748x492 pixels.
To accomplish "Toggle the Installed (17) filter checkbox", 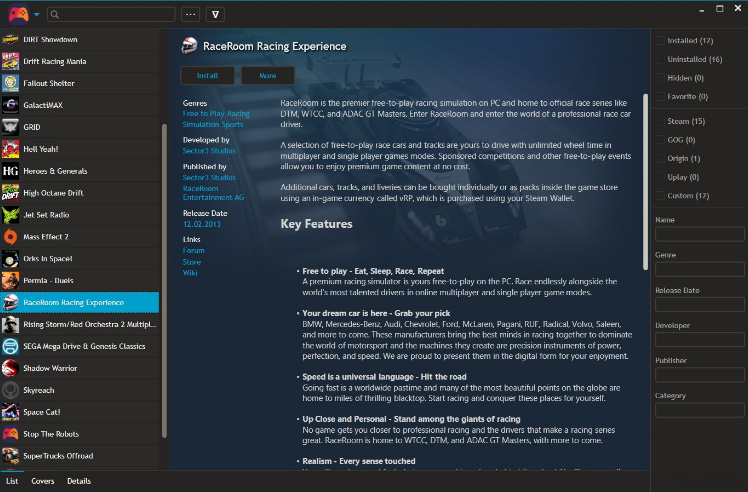I will point(660,41).
